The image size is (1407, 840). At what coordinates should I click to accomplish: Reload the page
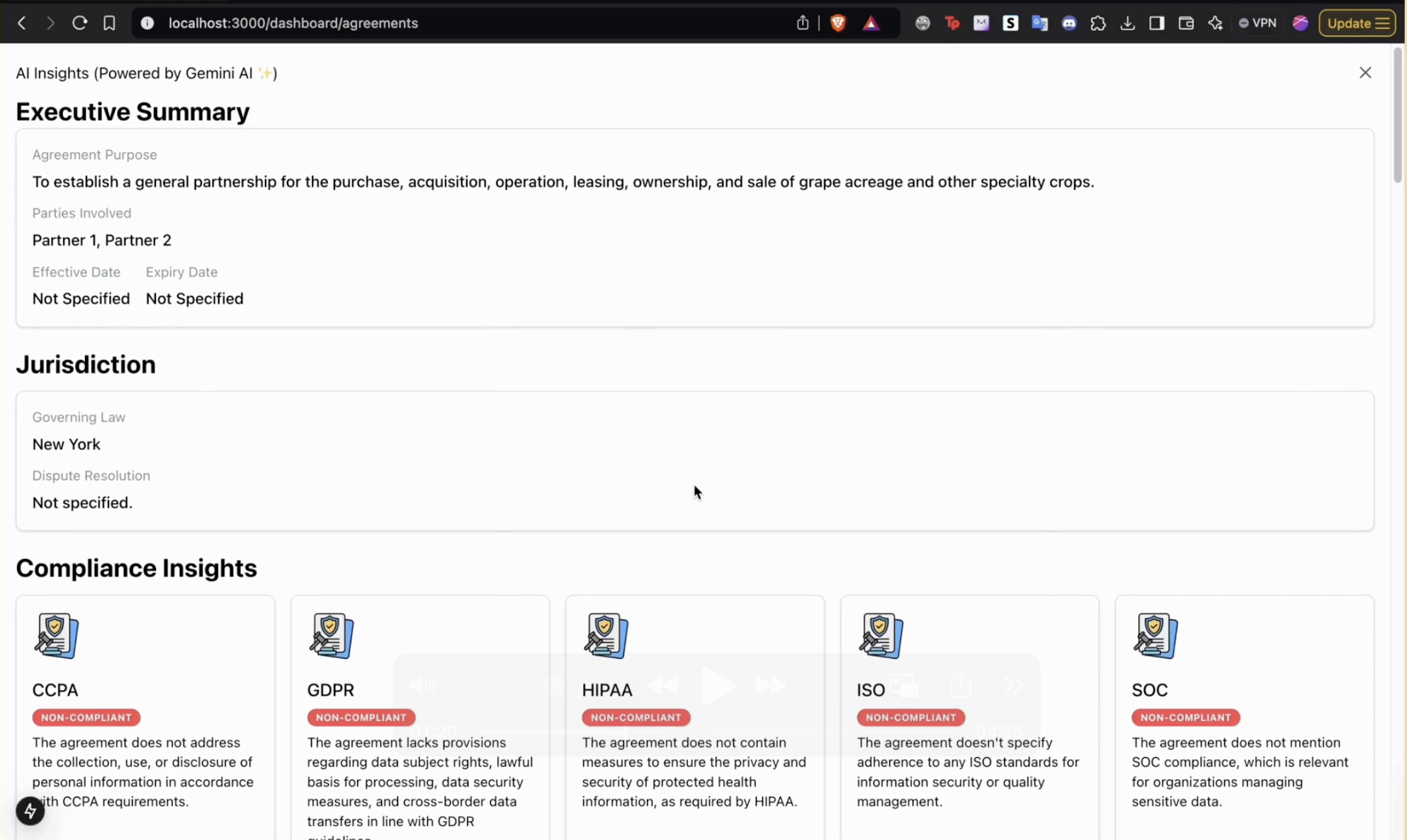coord(79,23)
